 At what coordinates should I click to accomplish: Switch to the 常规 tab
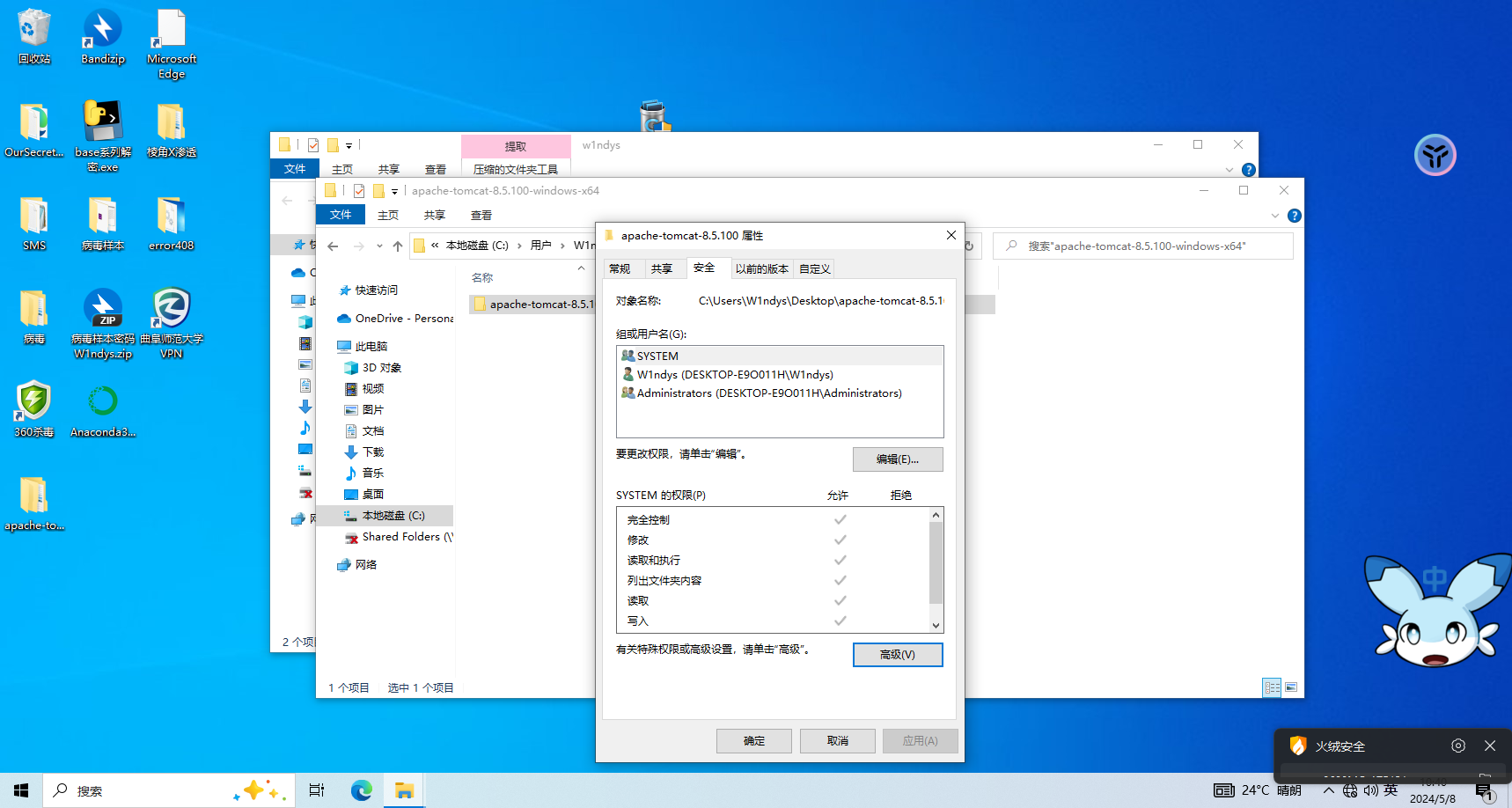[x=620, y=269]
